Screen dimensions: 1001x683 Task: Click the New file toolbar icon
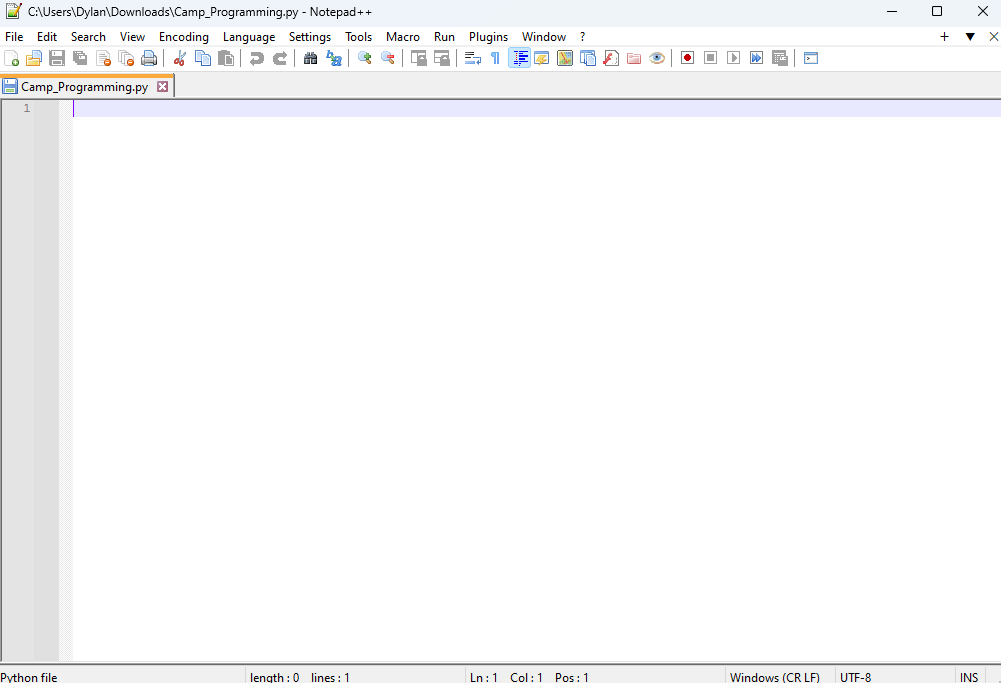click(x=12, y=58)
